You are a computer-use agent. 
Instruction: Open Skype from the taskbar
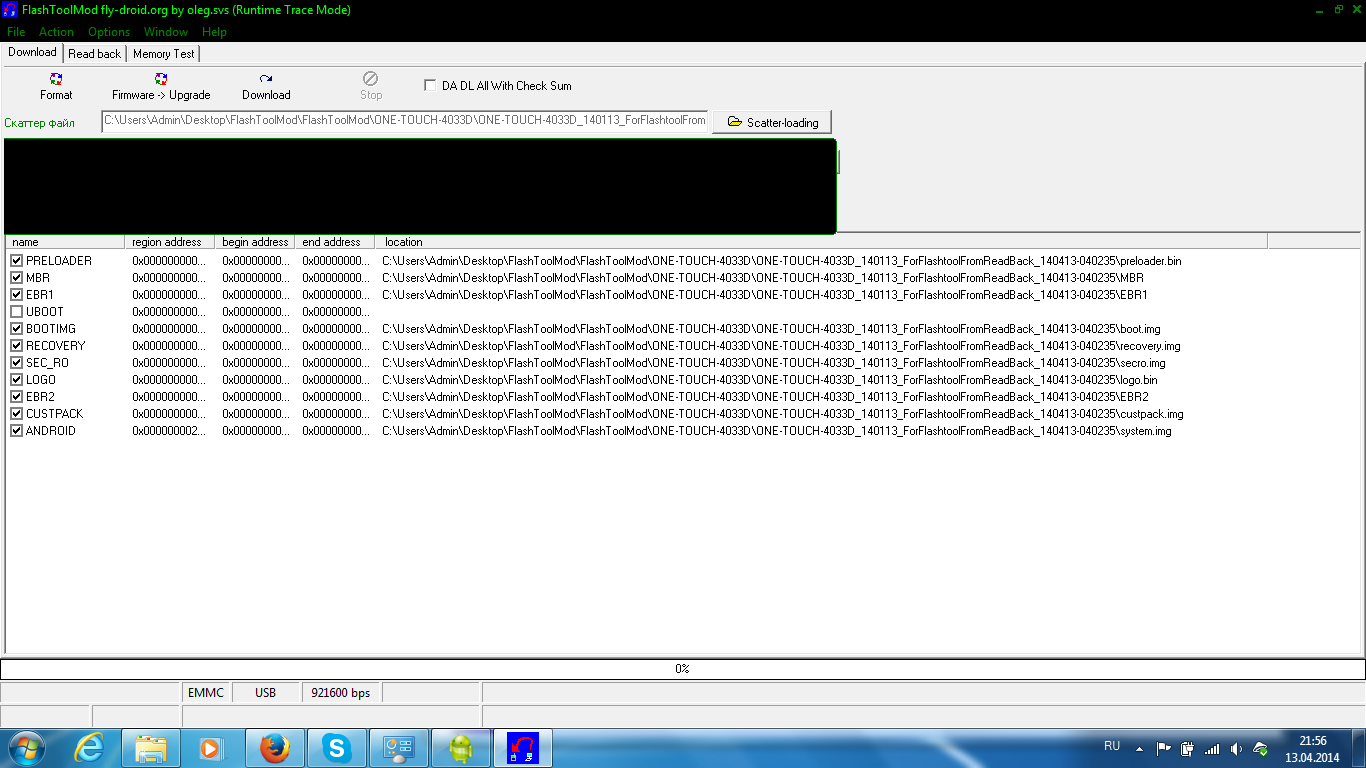(337, 748)
